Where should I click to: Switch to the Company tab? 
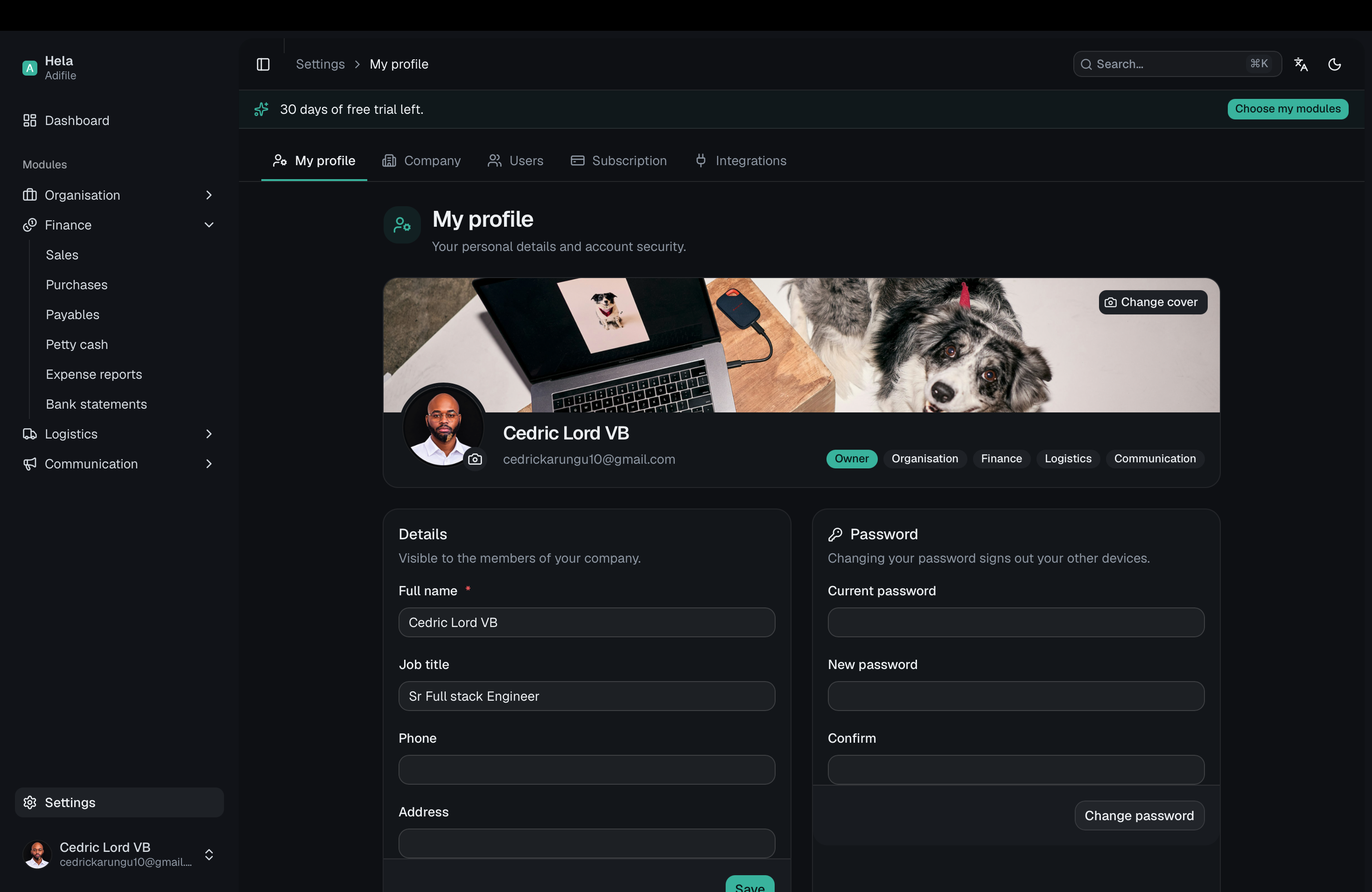pos(421,161)
